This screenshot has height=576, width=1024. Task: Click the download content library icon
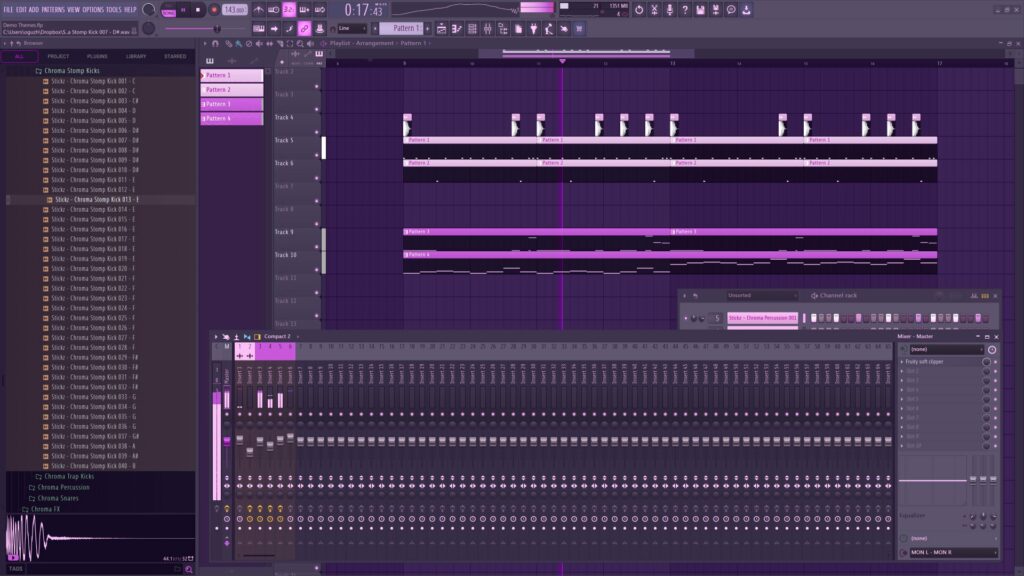tap(746, 10)
